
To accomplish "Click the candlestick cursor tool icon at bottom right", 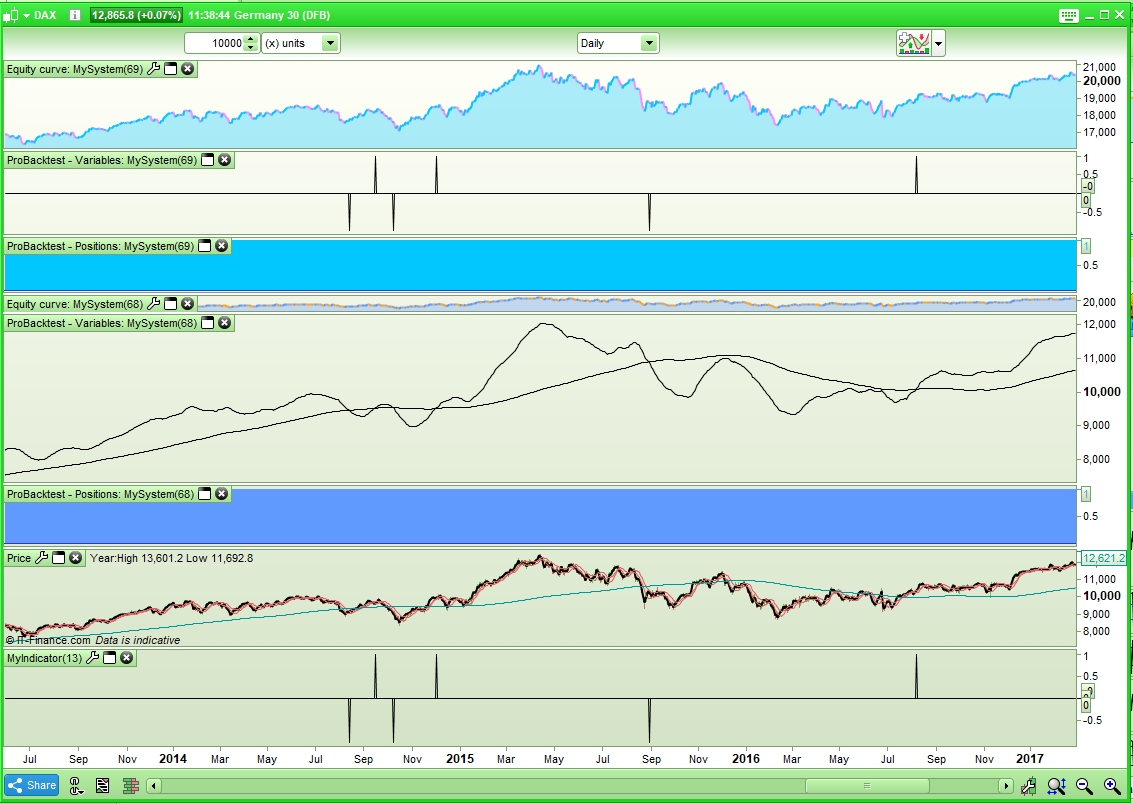I will point(1029,785).
